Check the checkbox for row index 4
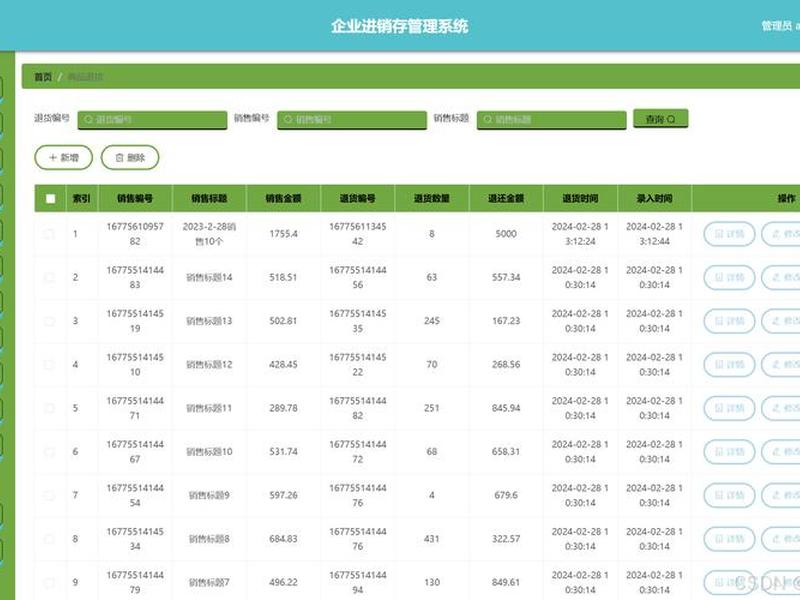 pyautogui.click(x=49, y=364)
